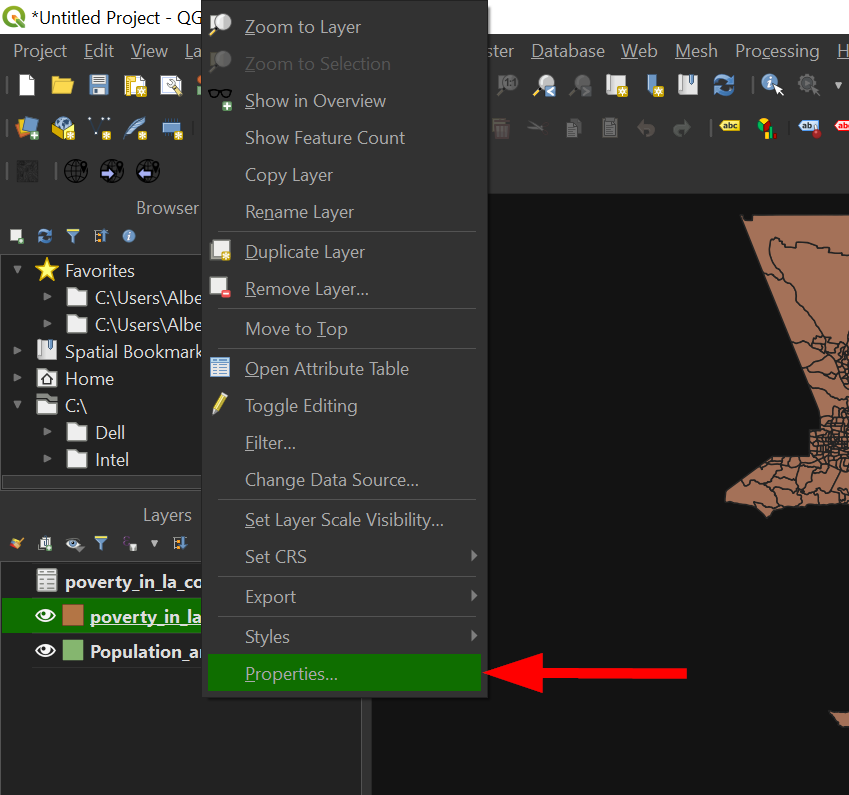Click the Add Group icon in Layers
Screen dimensions: 849x795
[x=45, y=543]
